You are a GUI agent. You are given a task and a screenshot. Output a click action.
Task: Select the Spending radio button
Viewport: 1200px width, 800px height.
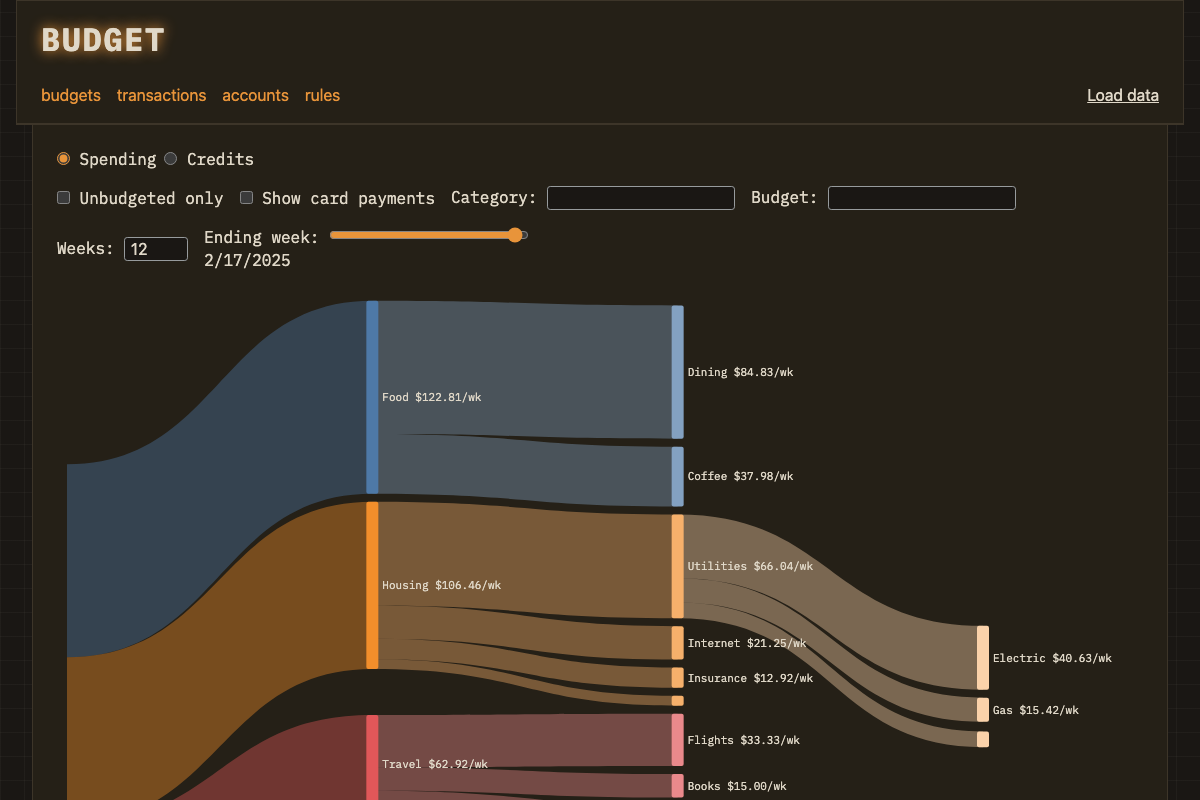tap(63, 159)
